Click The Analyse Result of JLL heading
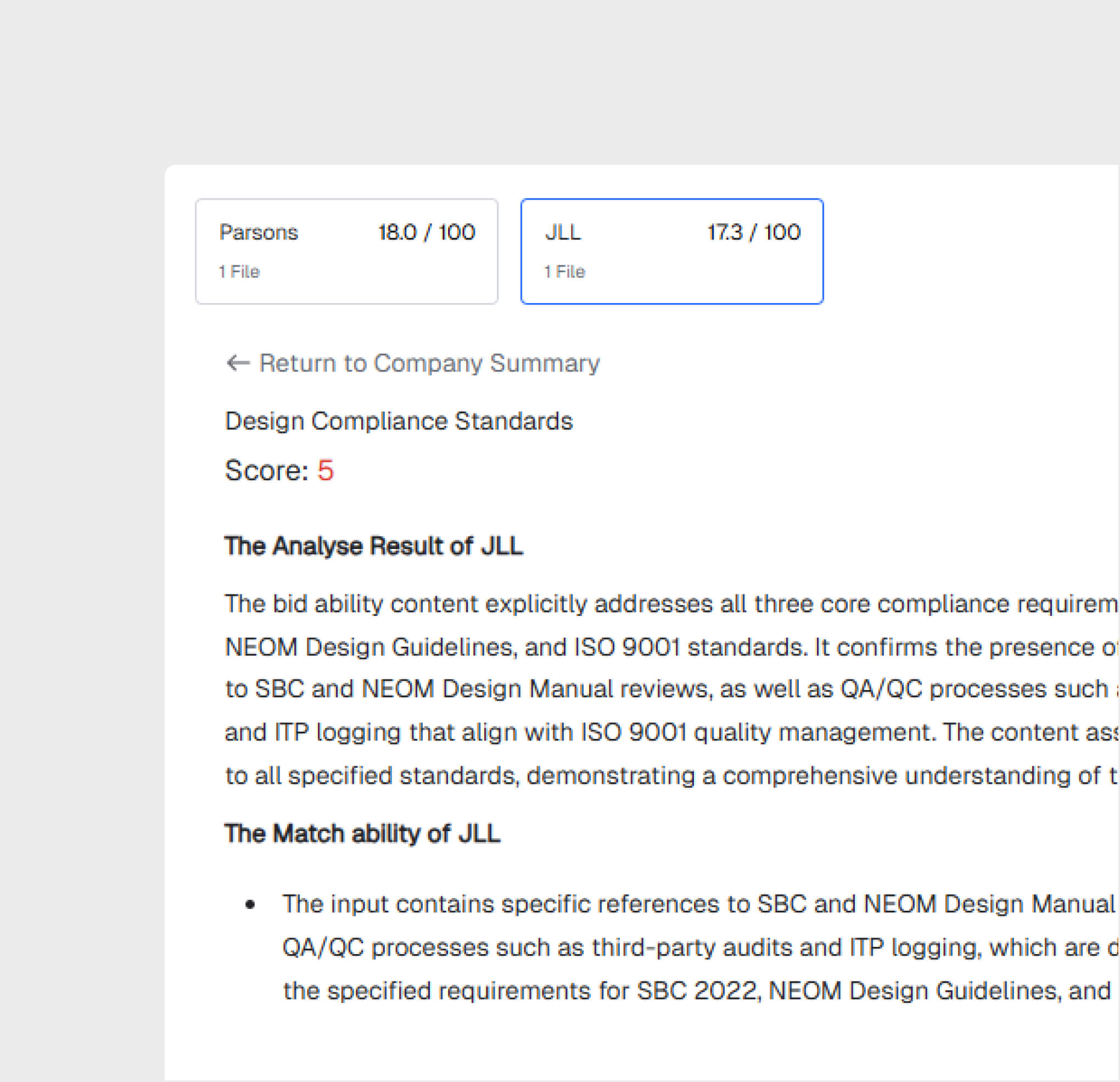 click(x=373, y=546)
